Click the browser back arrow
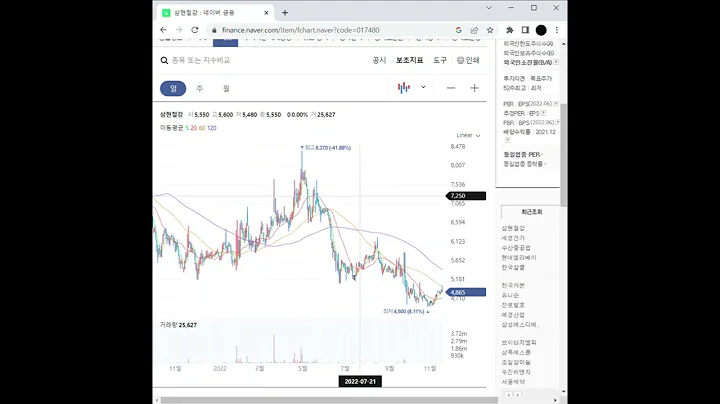Screen dimensions: 720x404 click(163, 30)
